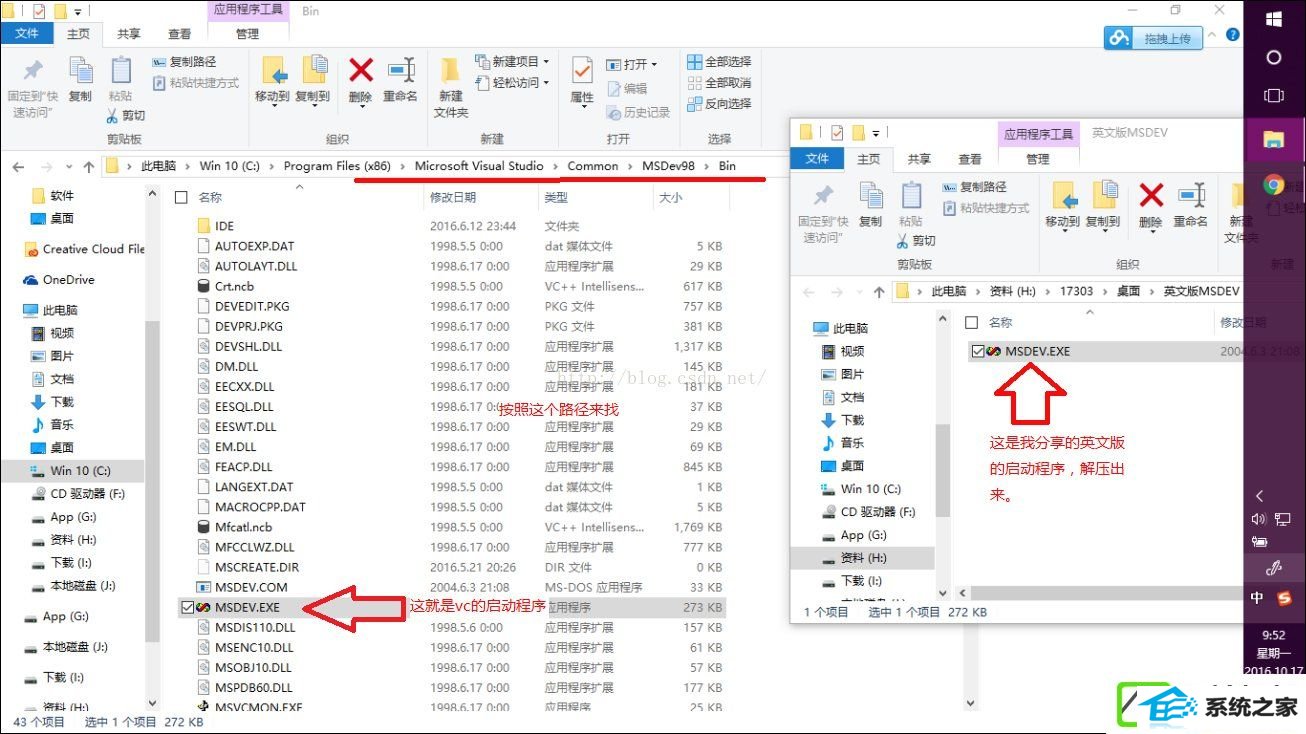The image size is (1306, 734).
Task: Click Rename (重命名) in main ribbon
Action: click(400, 80)
